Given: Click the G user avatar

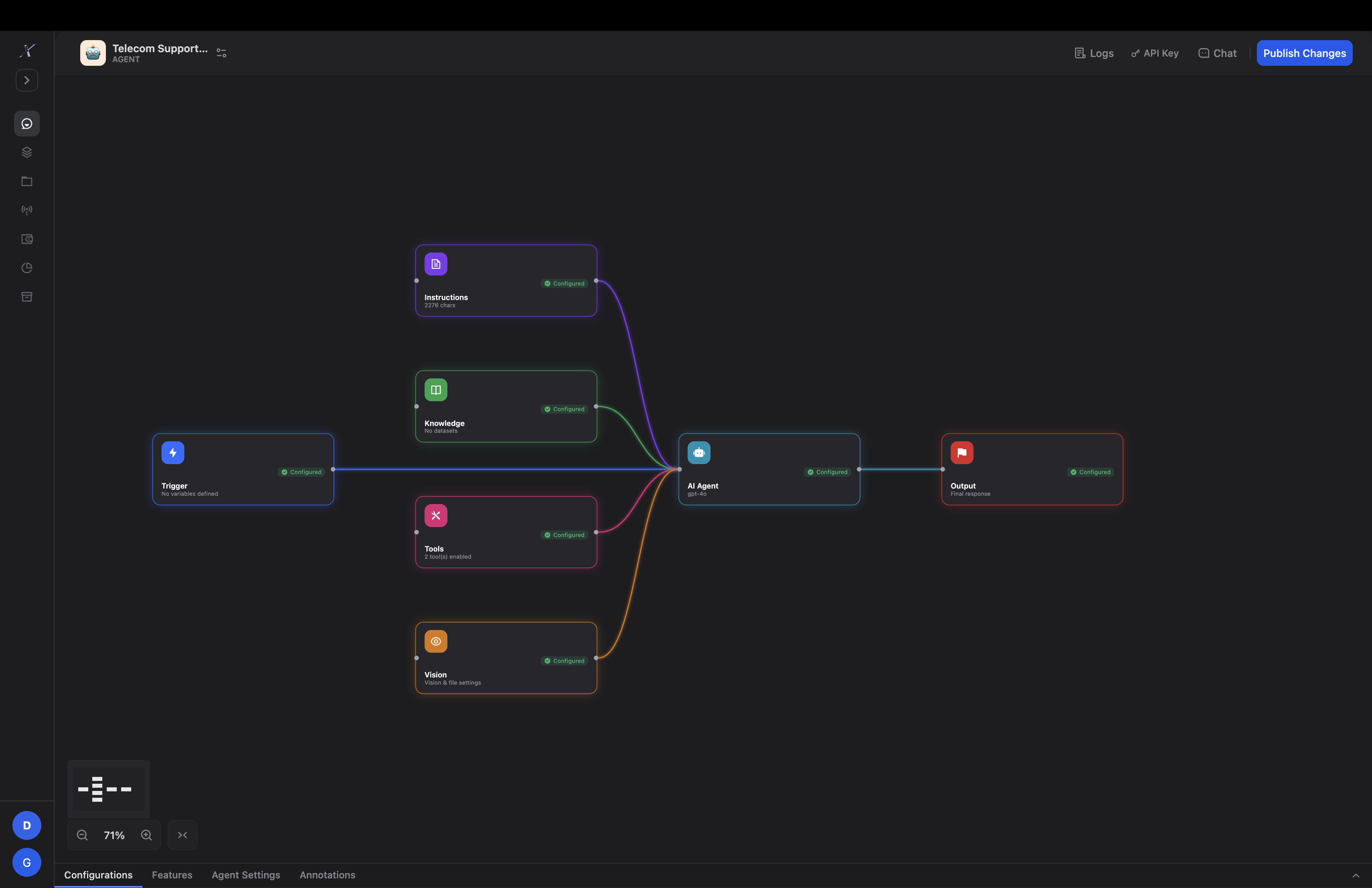Looking at the screenshot, I should pyautogui.click(x=26, y=862).
